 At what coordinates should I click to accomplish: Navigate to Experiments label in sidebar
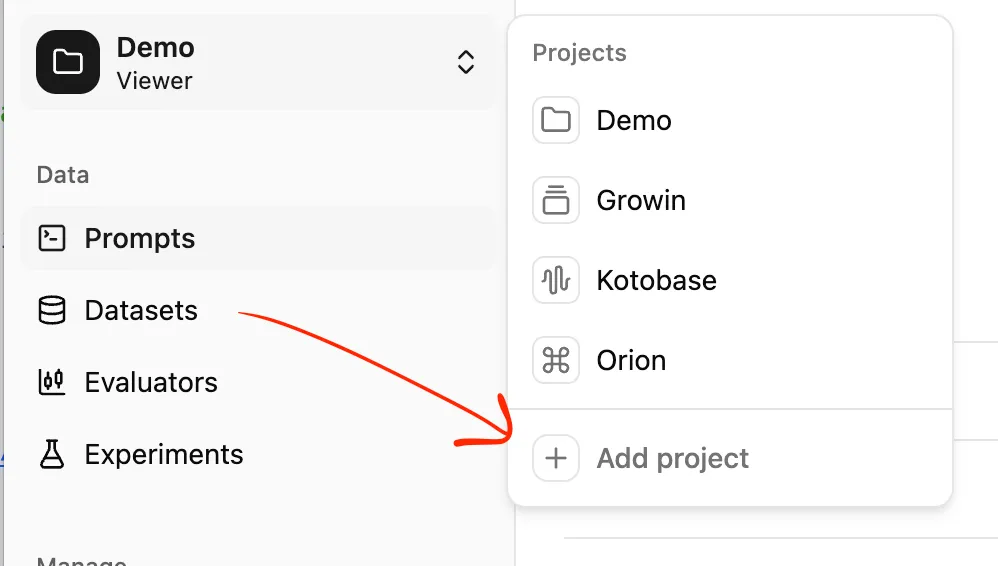pyautogui.click(x=164, y=454)
